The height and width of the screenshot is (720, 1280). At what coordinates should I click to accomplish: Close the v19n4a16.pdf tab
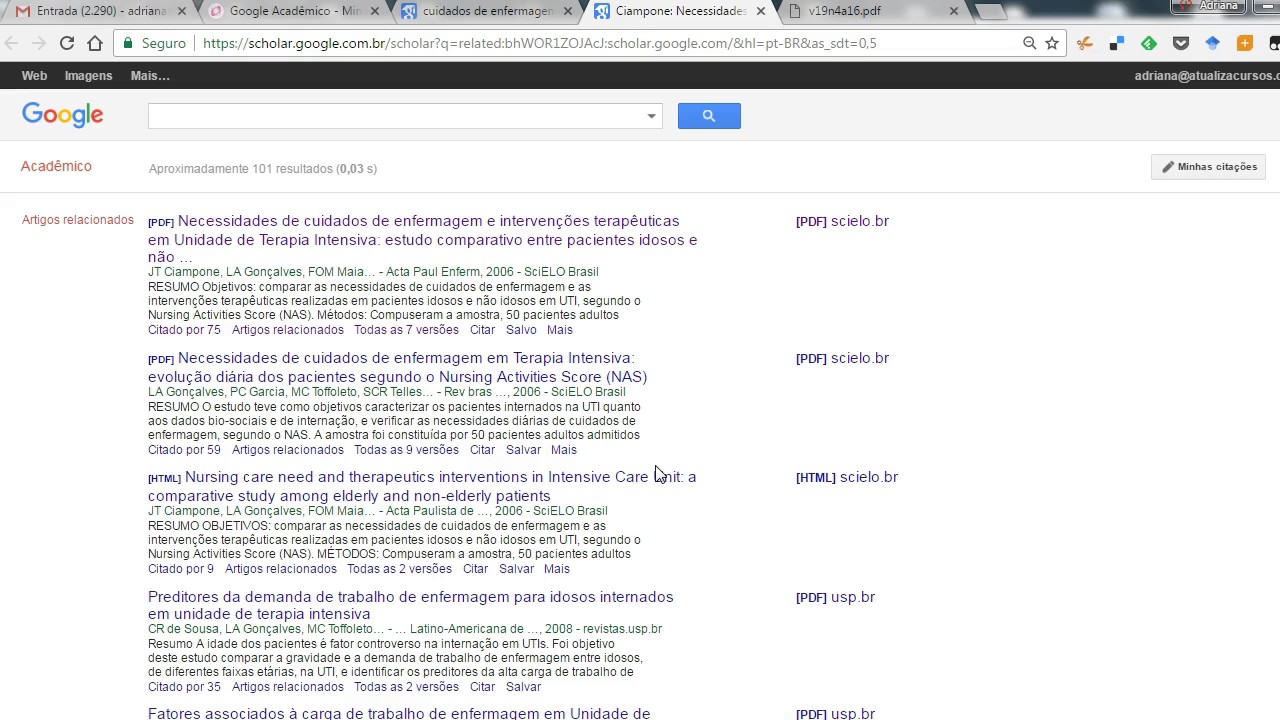point(954,11)
